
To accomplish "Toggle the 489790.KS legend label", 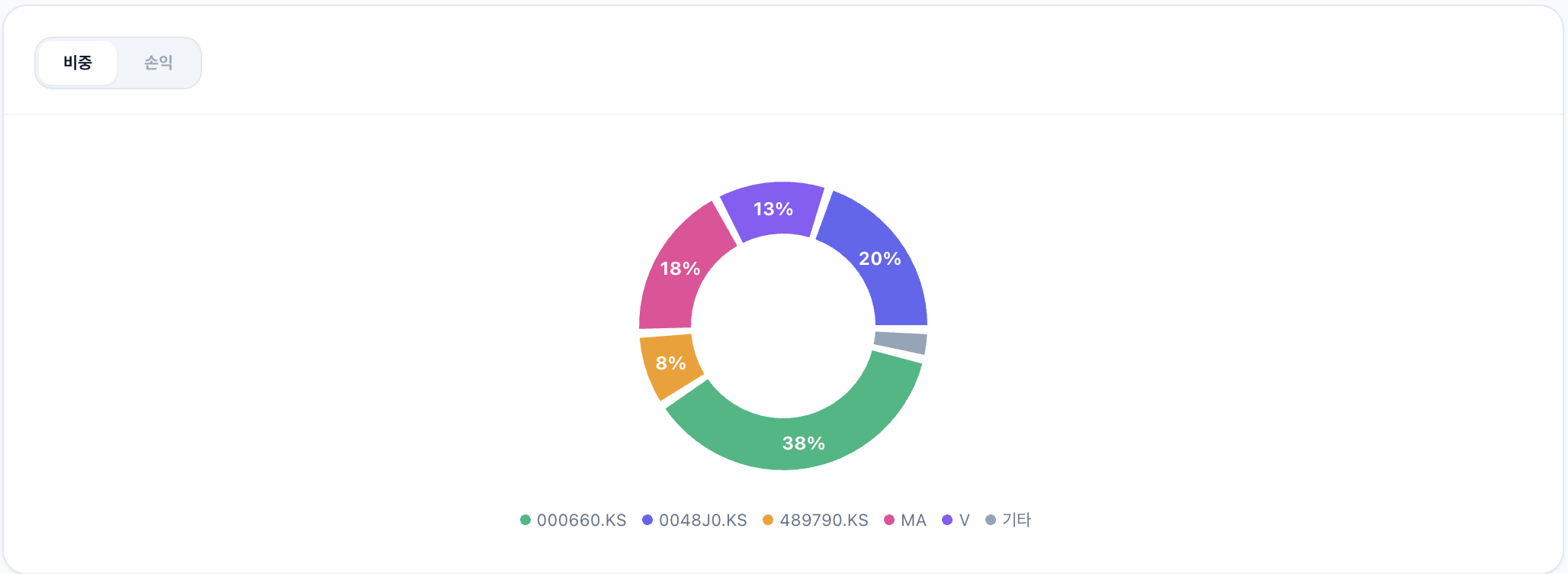I will tap(824, 521).
